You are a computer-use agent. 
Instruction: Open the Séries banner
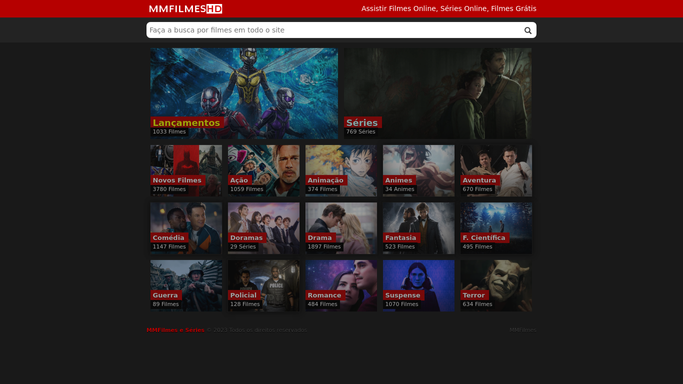pyautogui.click(x=438, y=94)
